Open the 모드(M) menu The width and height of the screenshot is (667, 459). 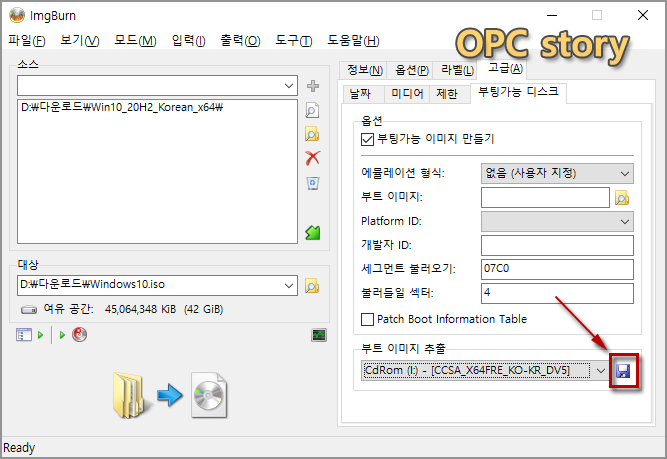pos(135,40)
